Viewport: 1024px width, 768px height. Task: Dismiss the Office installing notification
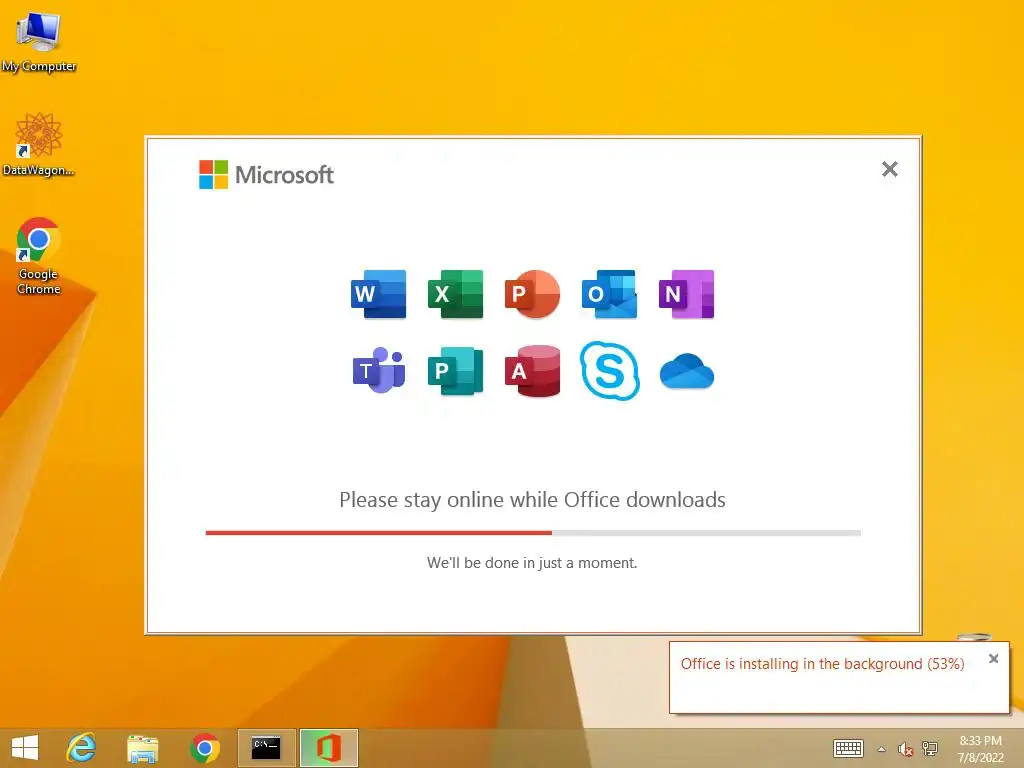[x=993, y=658]
